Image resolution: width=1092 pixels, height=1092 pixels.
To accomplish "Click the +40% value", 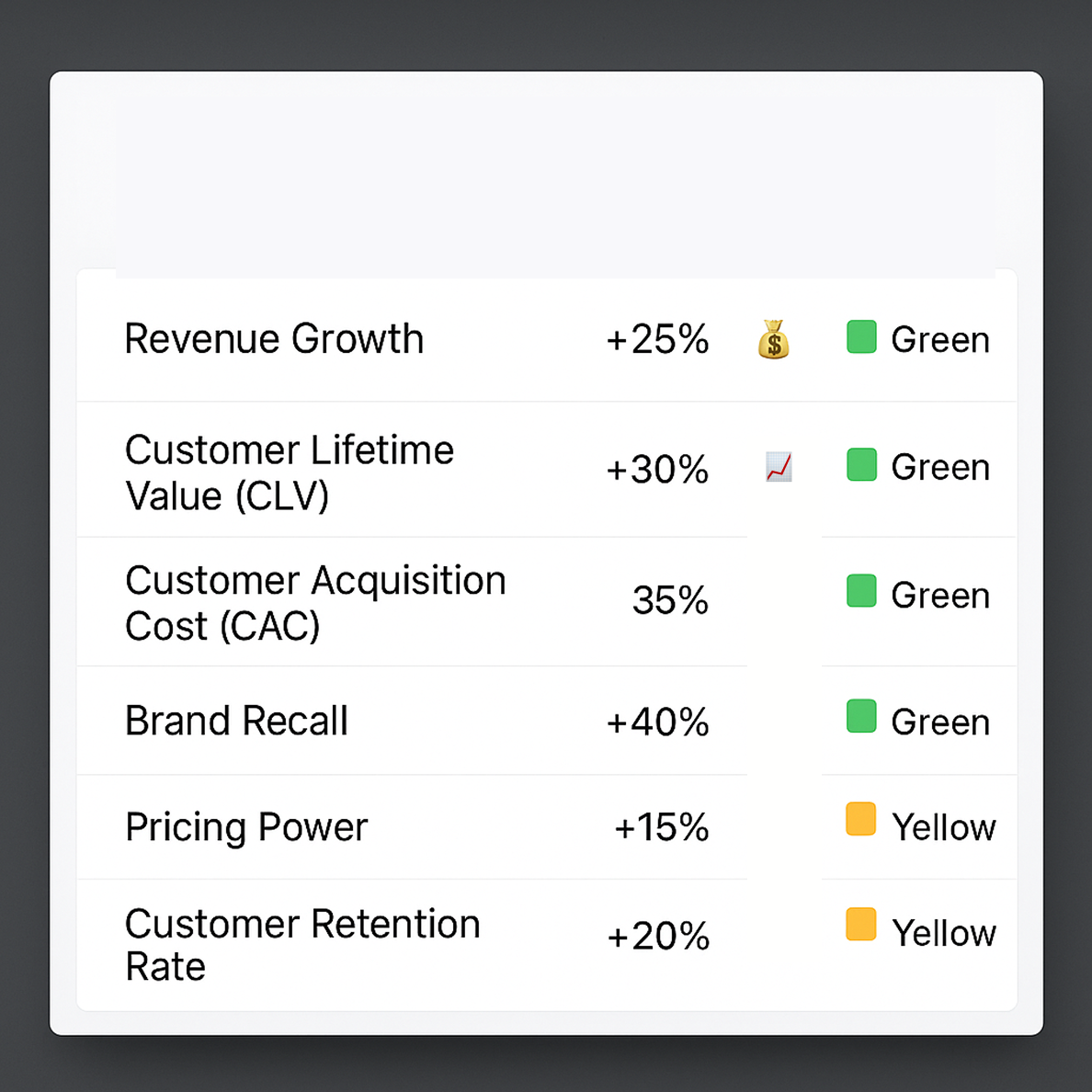I will (657, 722).
